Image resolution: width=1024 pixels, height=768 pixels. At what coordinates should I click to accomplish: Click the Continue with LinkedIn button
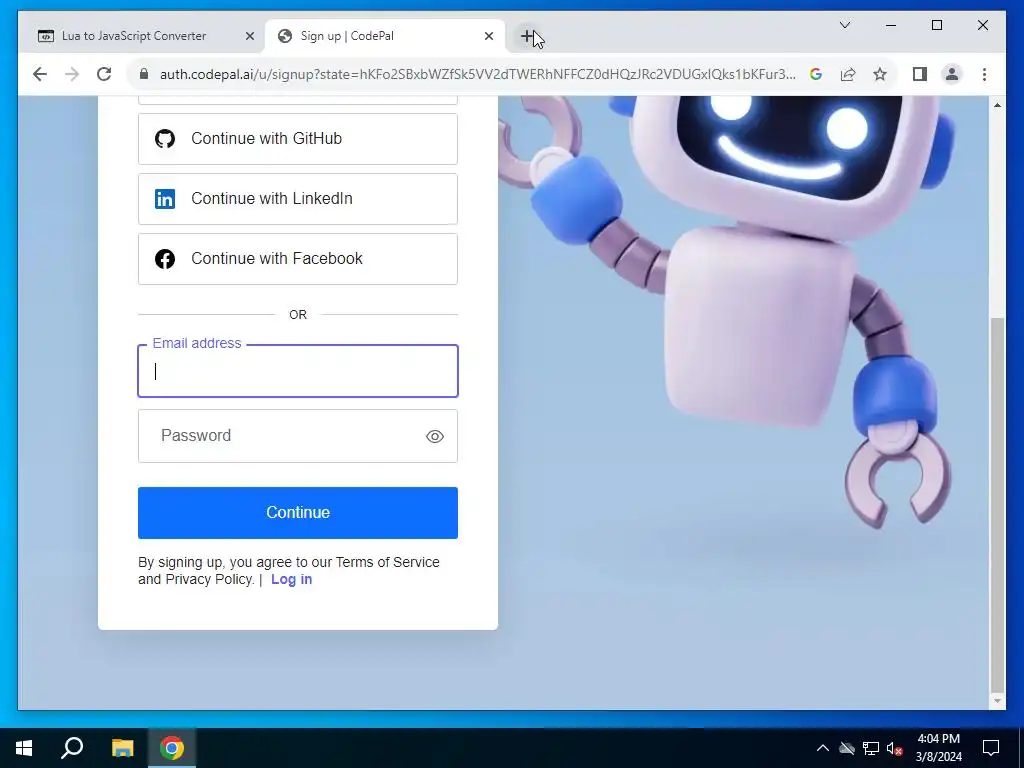298,199
